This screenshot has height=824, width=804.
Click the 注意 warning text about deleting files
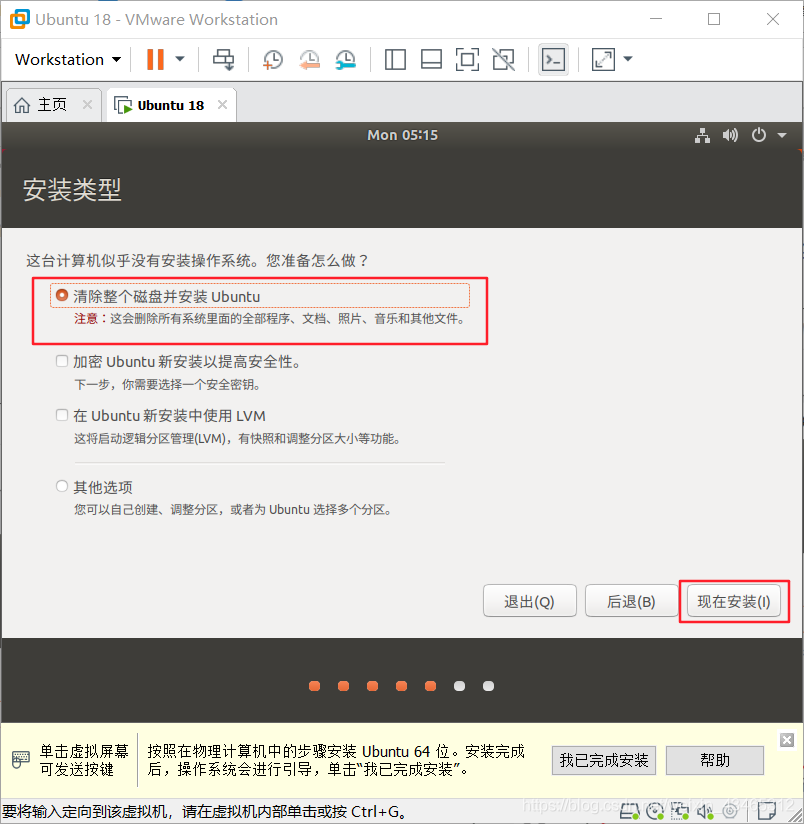click(x=270, y=319)
